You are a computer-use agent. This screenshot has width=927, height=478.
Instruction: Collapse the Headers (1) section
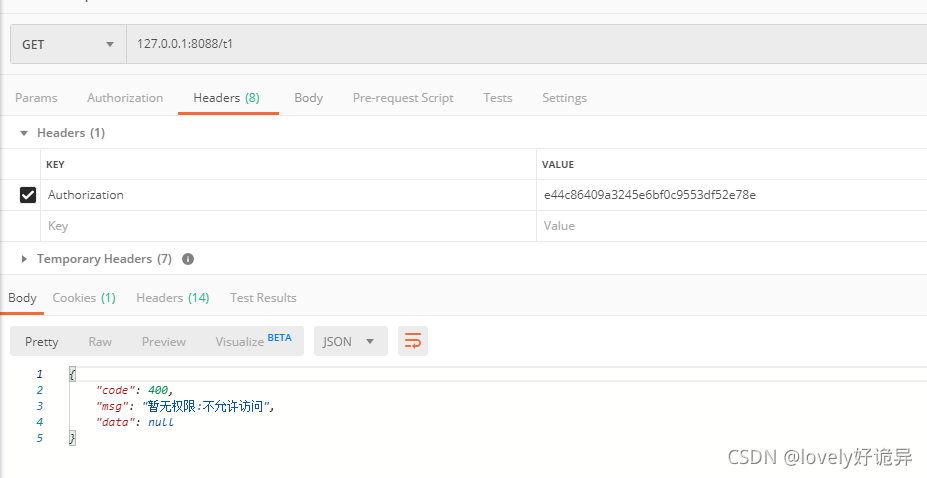24,133
